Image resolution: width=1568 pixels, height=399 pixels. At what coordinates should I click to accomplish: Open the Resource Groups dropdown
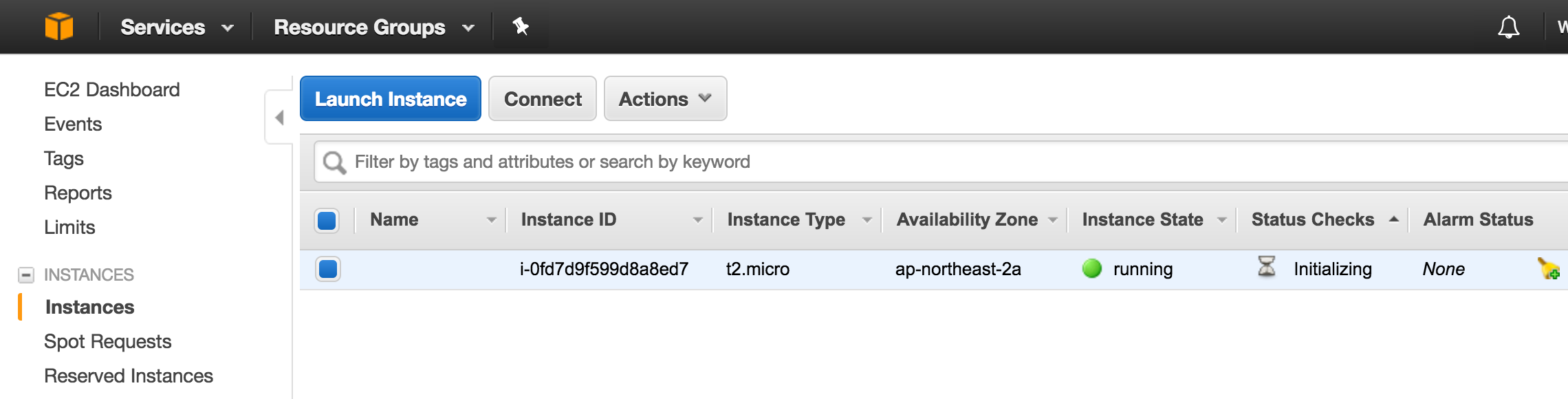[x=374, y=28]
